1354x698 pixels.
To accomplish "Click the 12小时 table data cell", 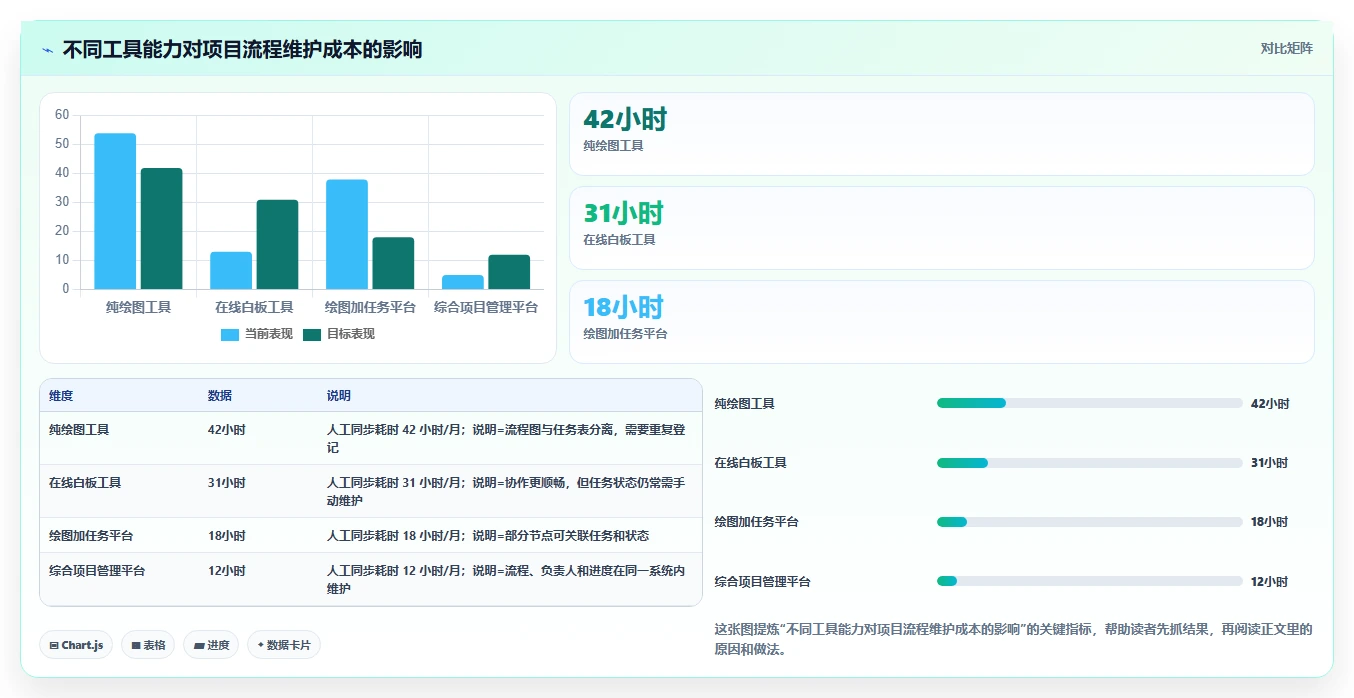I will (x=227, y=571).
